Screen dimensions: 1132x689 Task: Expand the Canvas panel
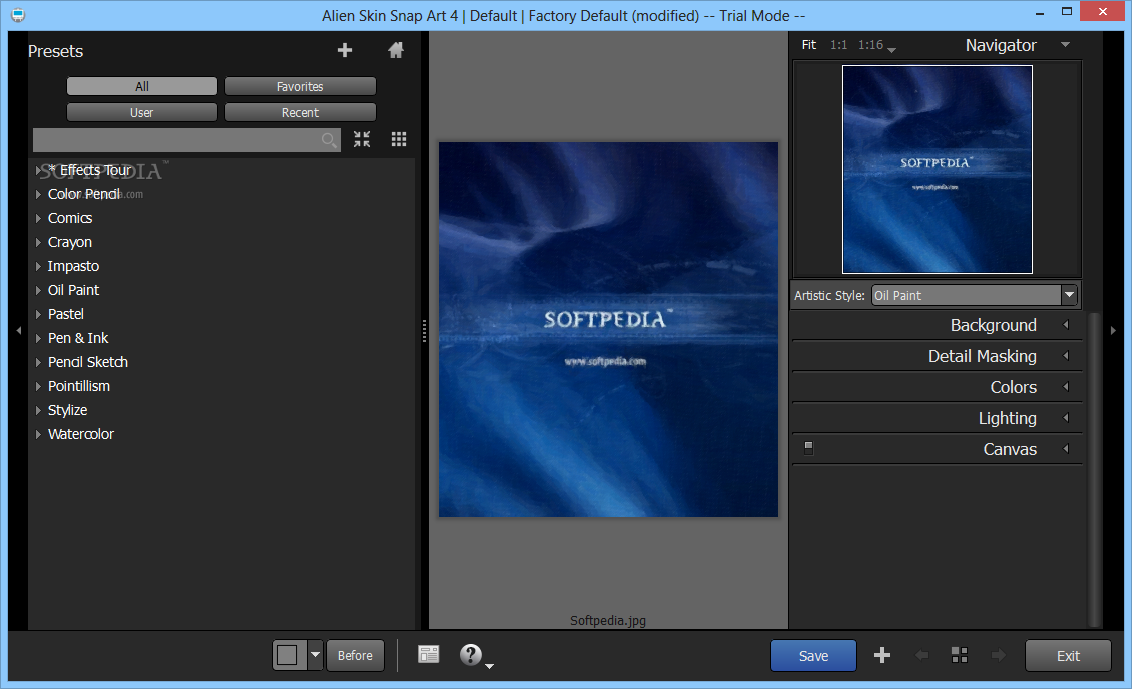tap(1066, 449)
